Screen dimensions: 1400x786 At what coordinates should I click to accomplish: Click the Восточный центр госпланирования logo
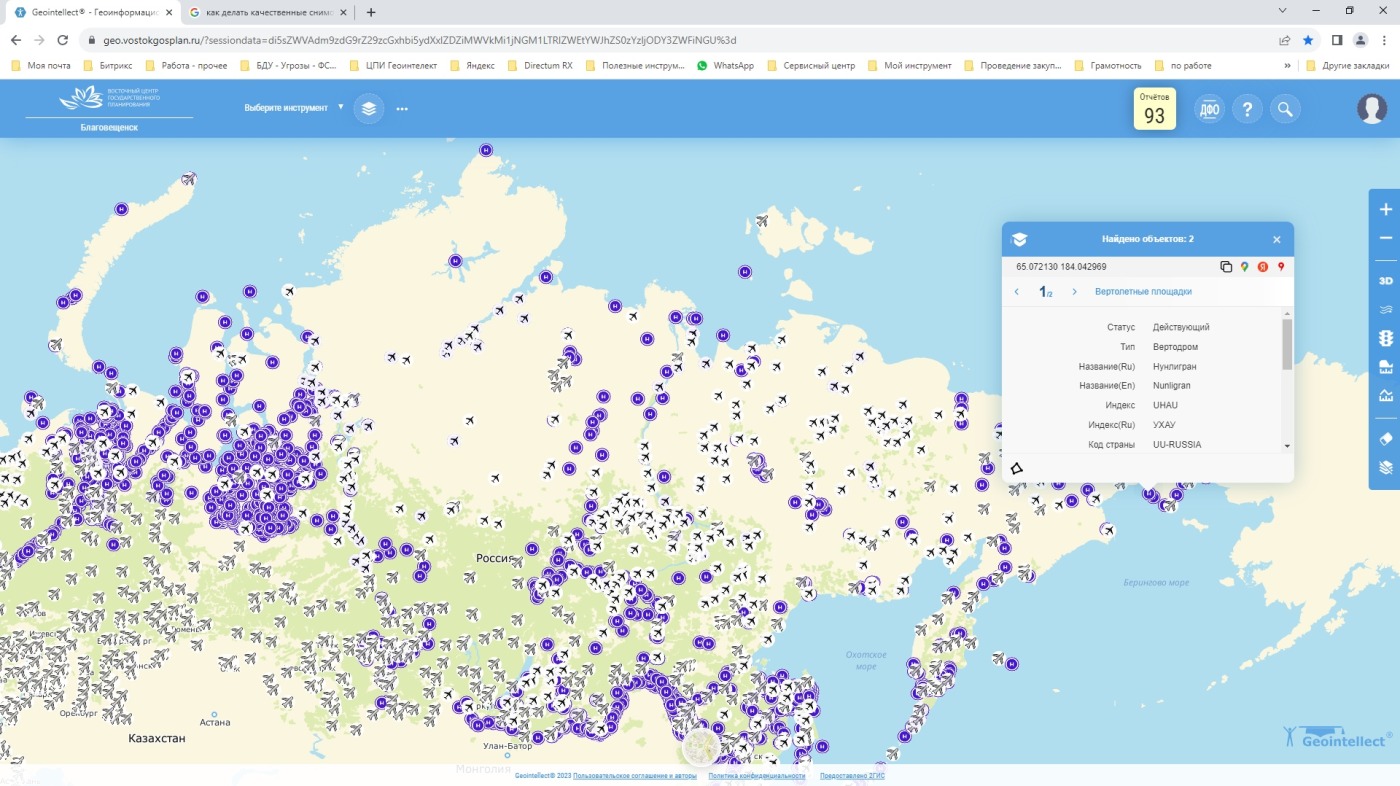pyautogui.click(x=109, y=99)
